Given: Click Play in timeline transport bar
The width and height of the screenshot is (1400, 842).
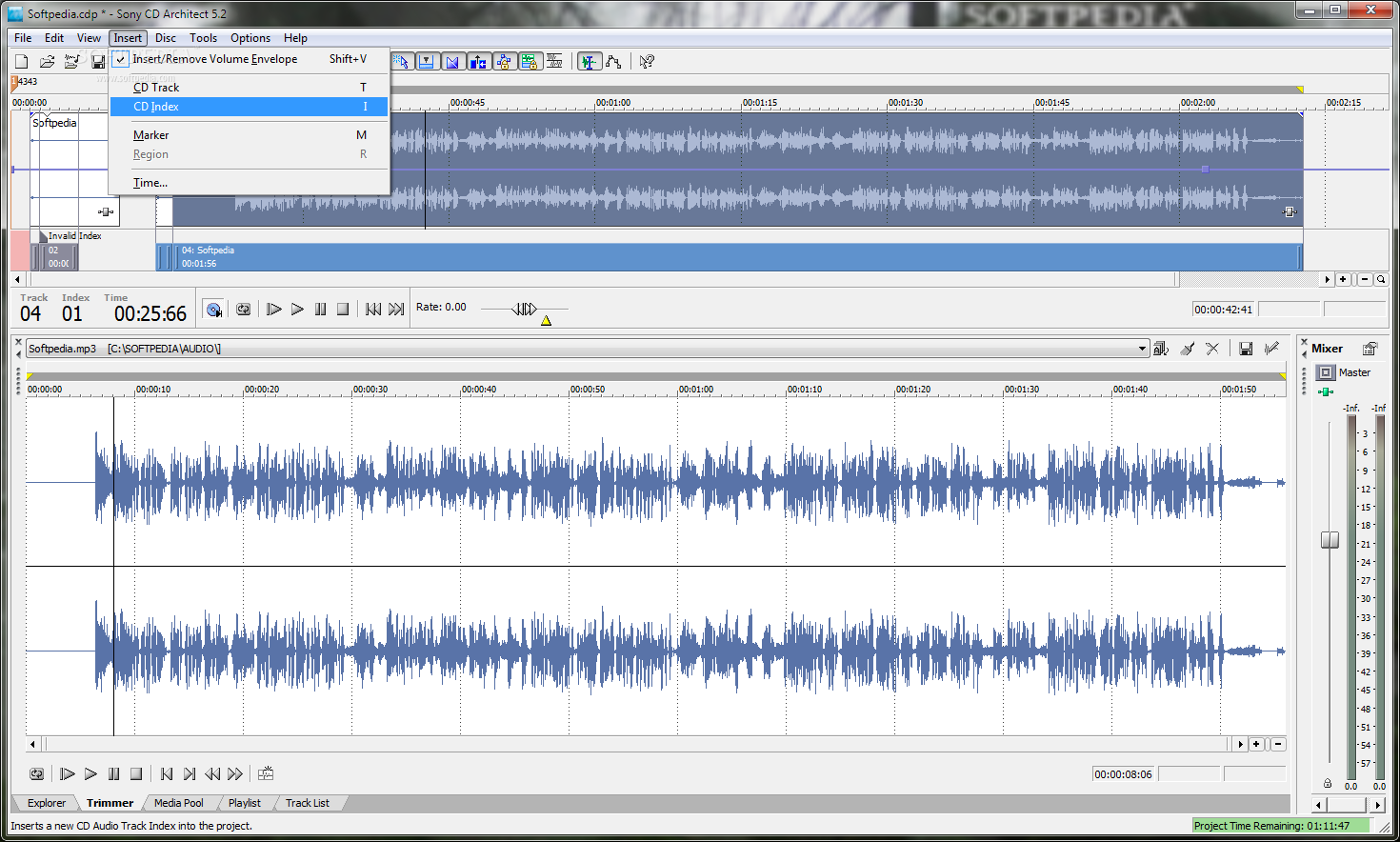Looking at the screenshot, I should pos(297,310).
